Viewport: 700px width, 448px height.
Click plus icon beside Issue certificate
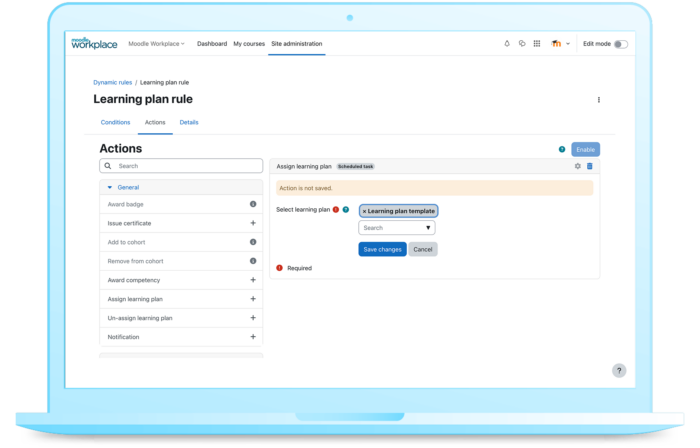click(x=253, y=223)
